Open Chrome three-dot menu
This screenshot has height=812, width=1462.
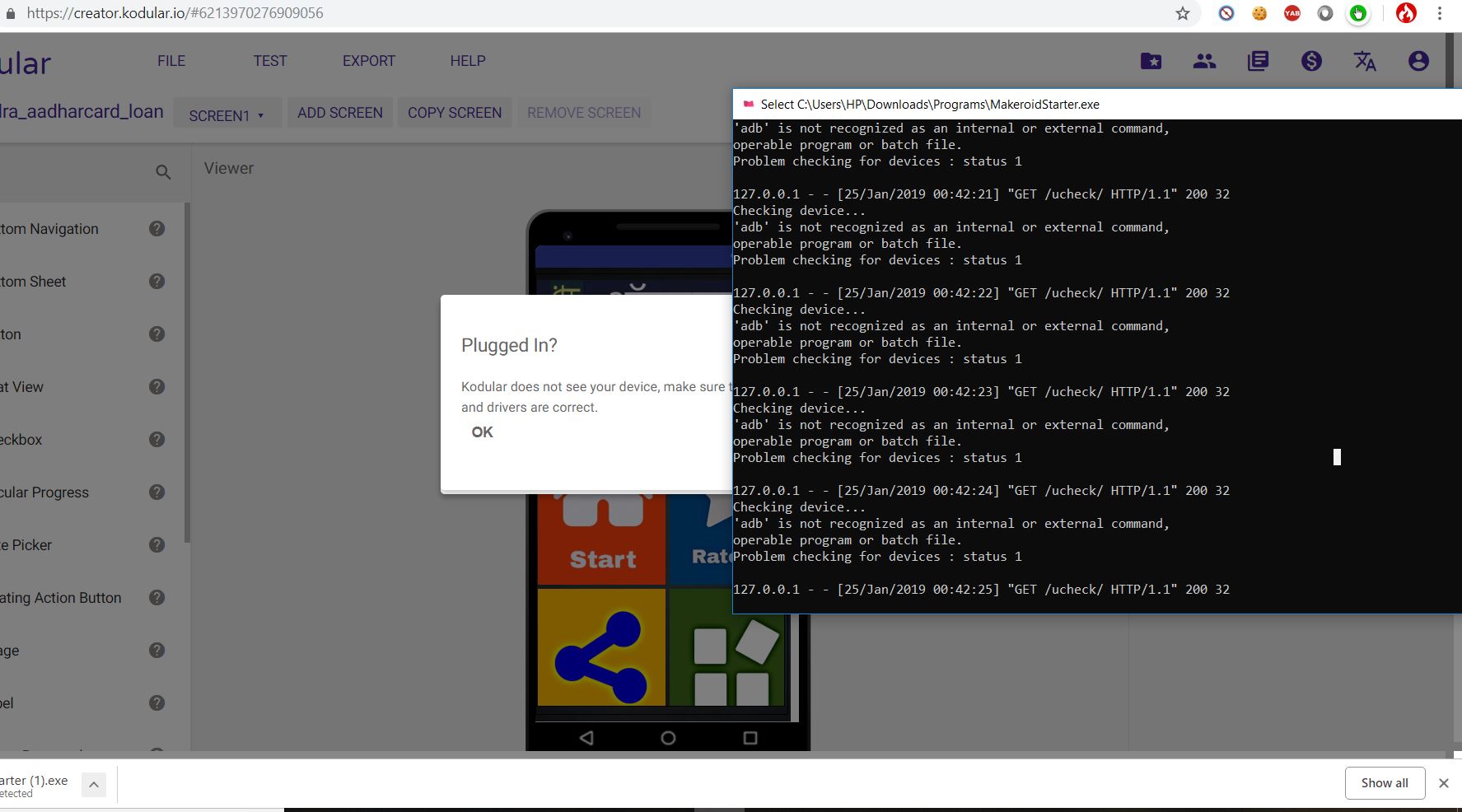(1440, 13)
